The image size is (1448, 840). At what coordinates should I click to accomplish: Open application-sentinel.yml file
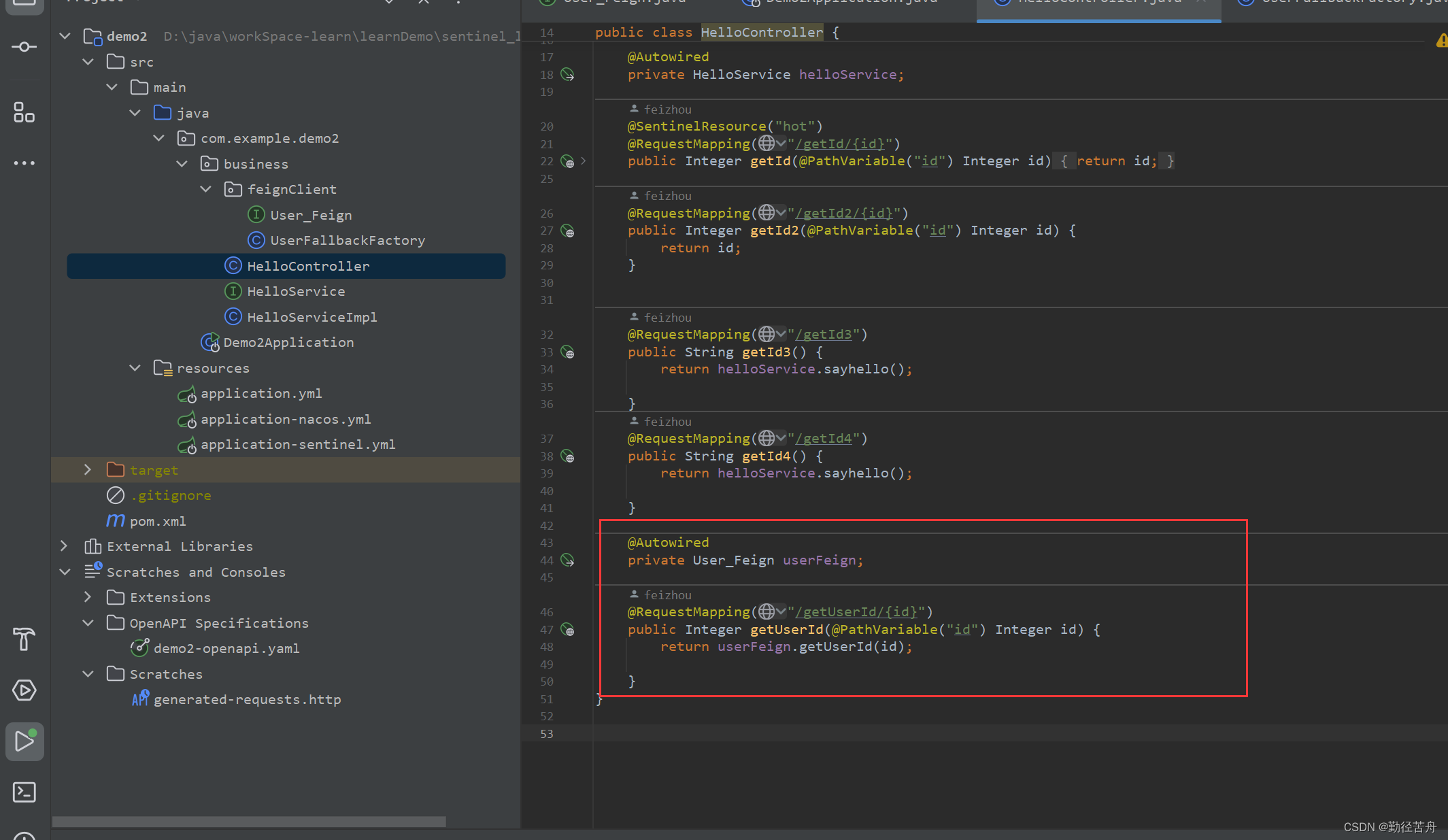pos(297,445)
